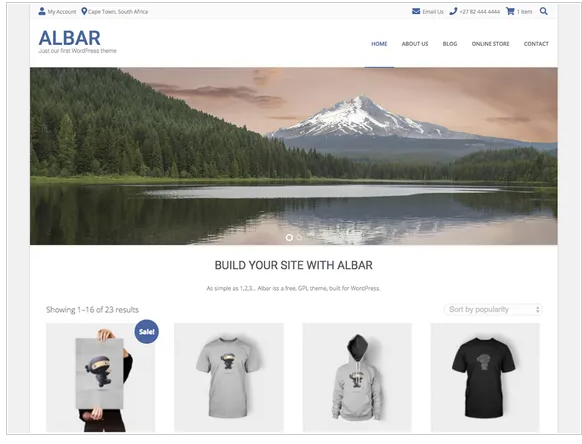Click the ALBAR site logo
Screen dimensions: 582x444
[70, 38]
